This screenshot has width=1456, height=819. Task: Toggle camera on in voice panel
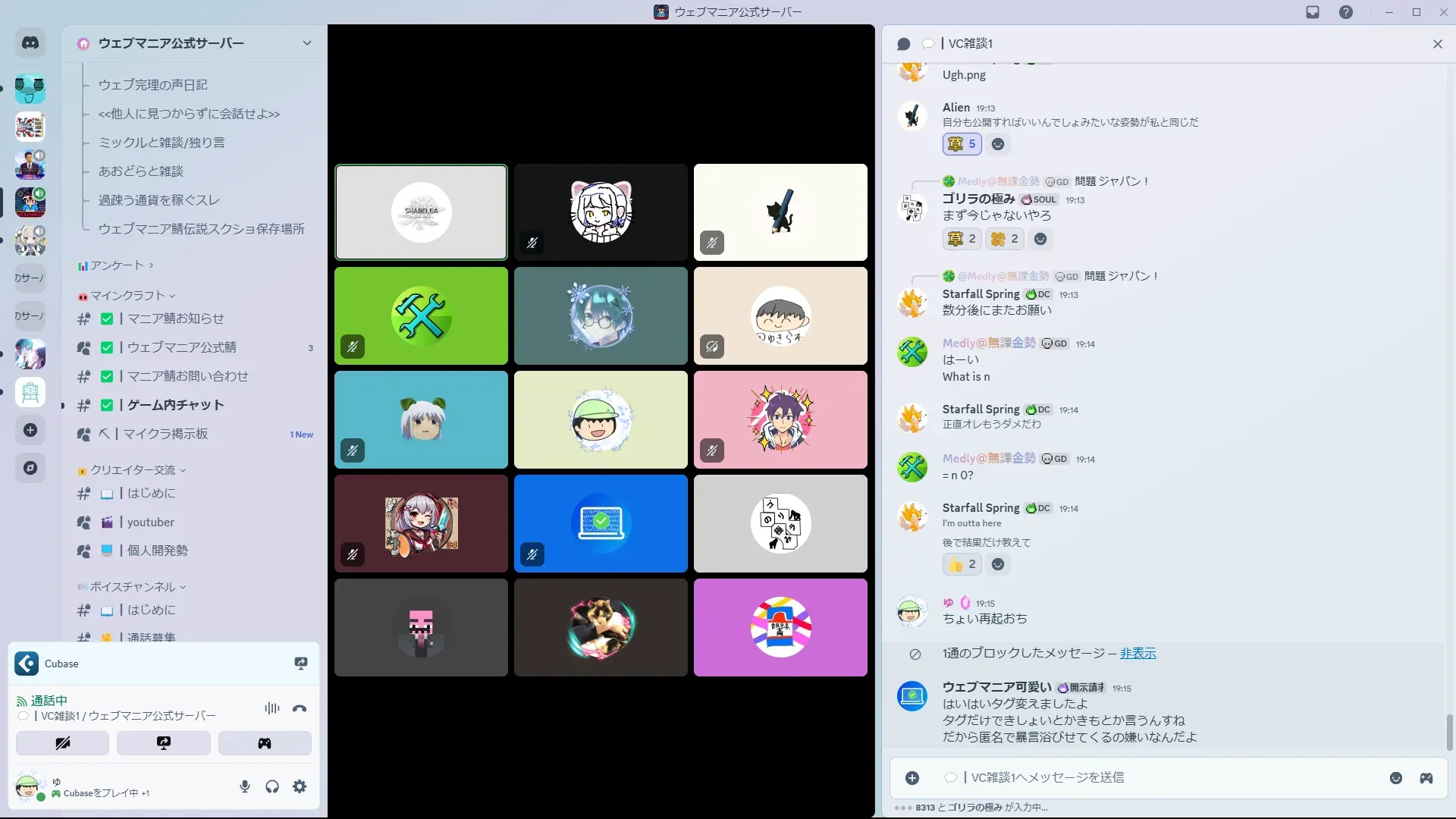[62, 743]
